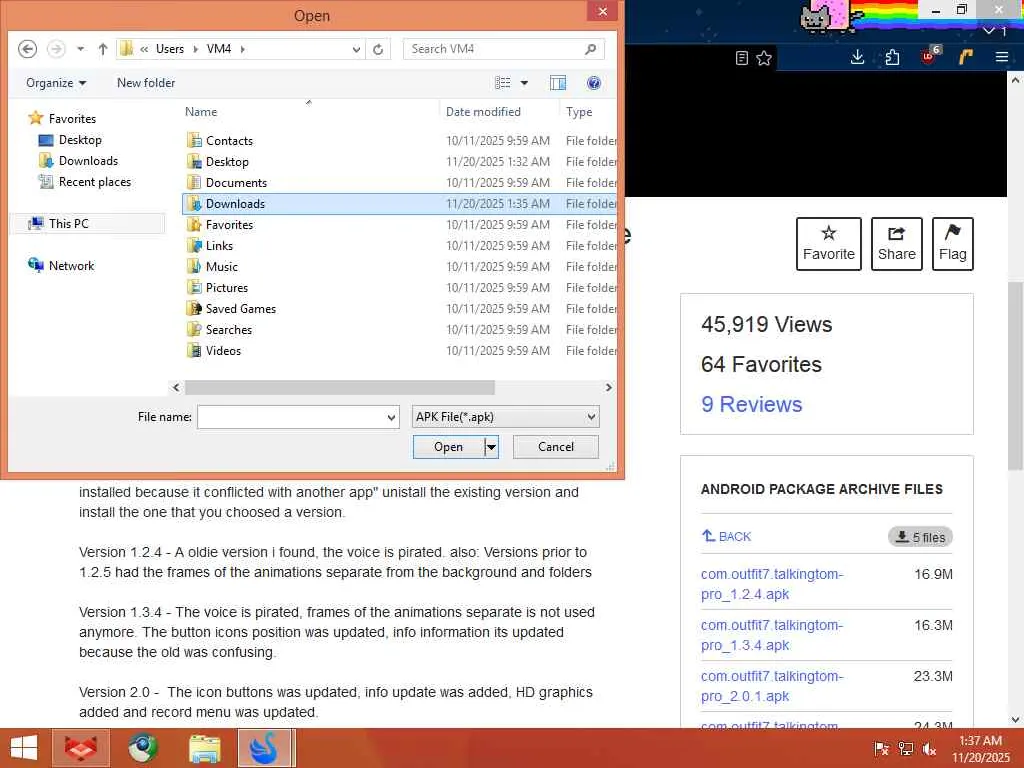
Task: Select Desktop under Favorites sidebar
Action: pos(80,140)
